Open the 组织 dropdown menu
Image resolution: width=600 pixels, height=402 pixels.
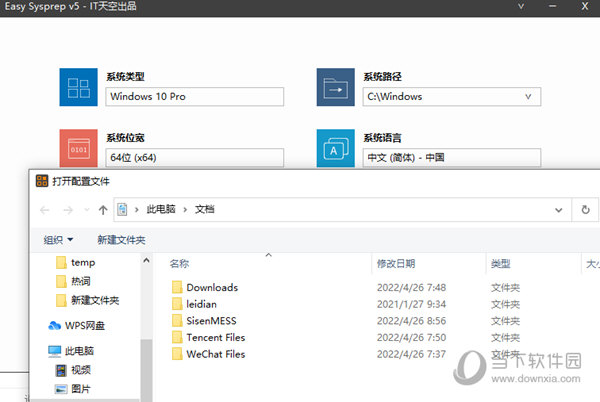click(58, 240)
